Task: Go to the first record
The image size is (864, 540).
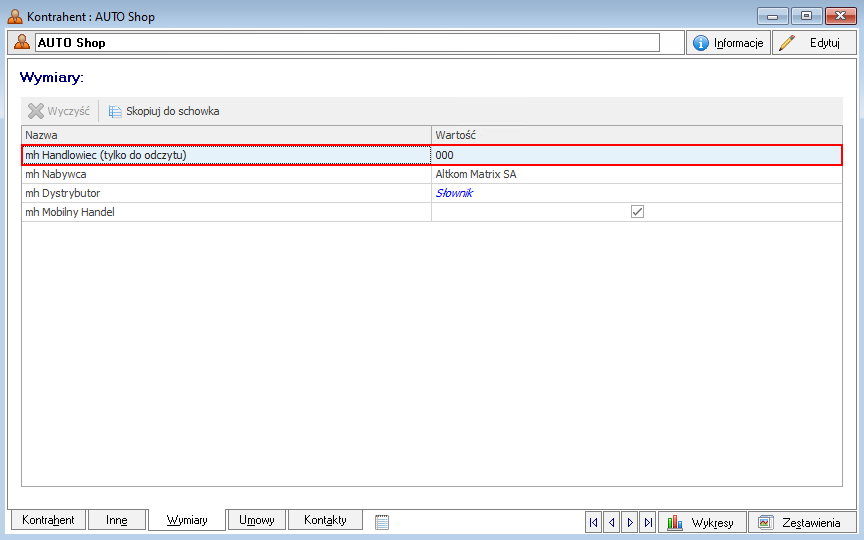Action: click(x=594, y=522)
